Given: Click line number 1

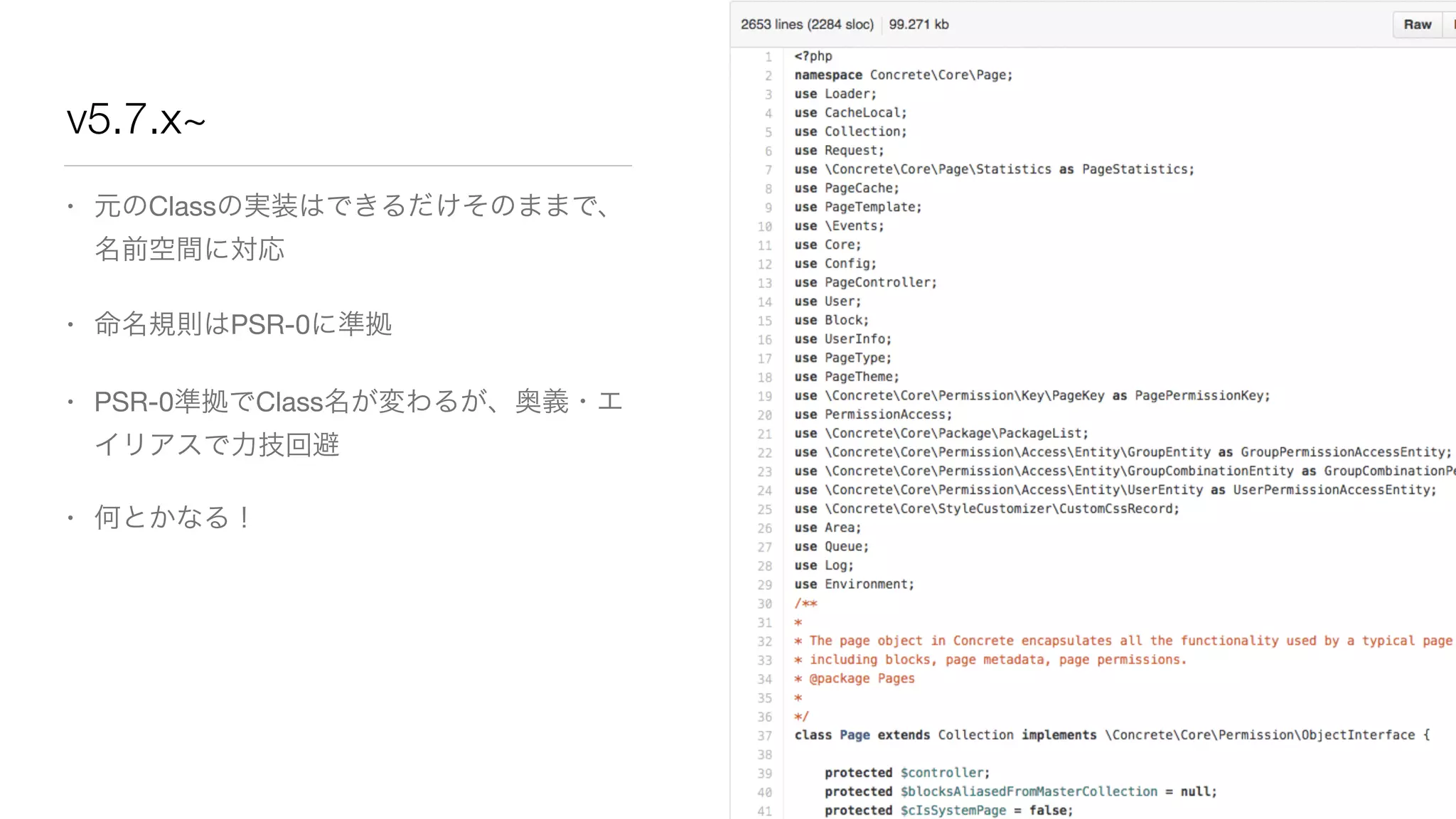Looking at the screenshot, I should (769, 57).
